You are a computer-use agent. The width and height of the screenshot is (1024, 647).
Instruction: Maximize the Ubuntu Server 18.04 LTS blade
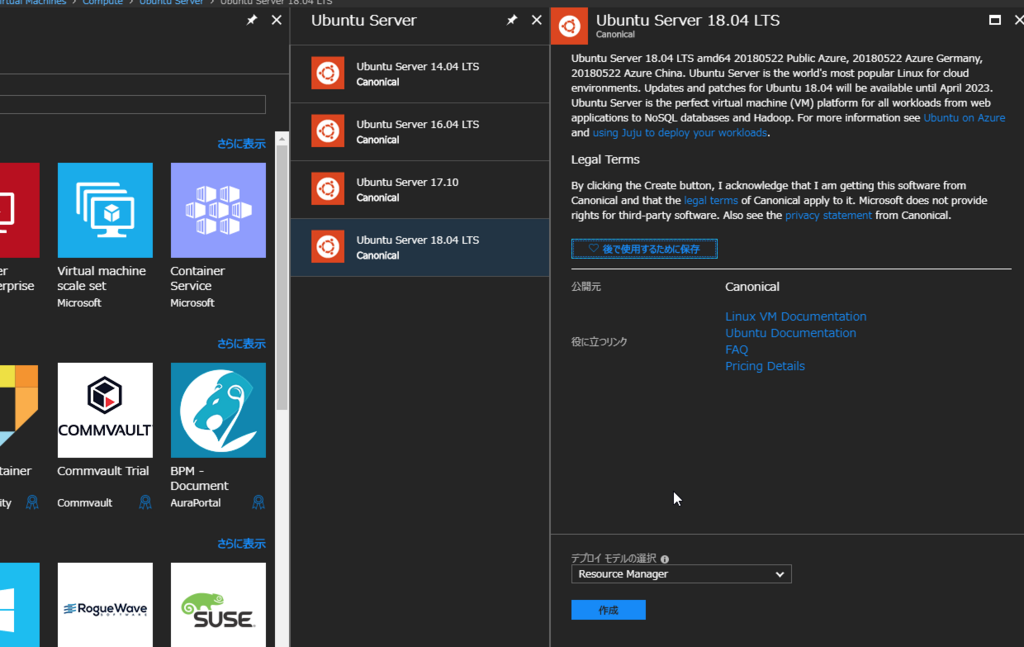coord(995,20)
